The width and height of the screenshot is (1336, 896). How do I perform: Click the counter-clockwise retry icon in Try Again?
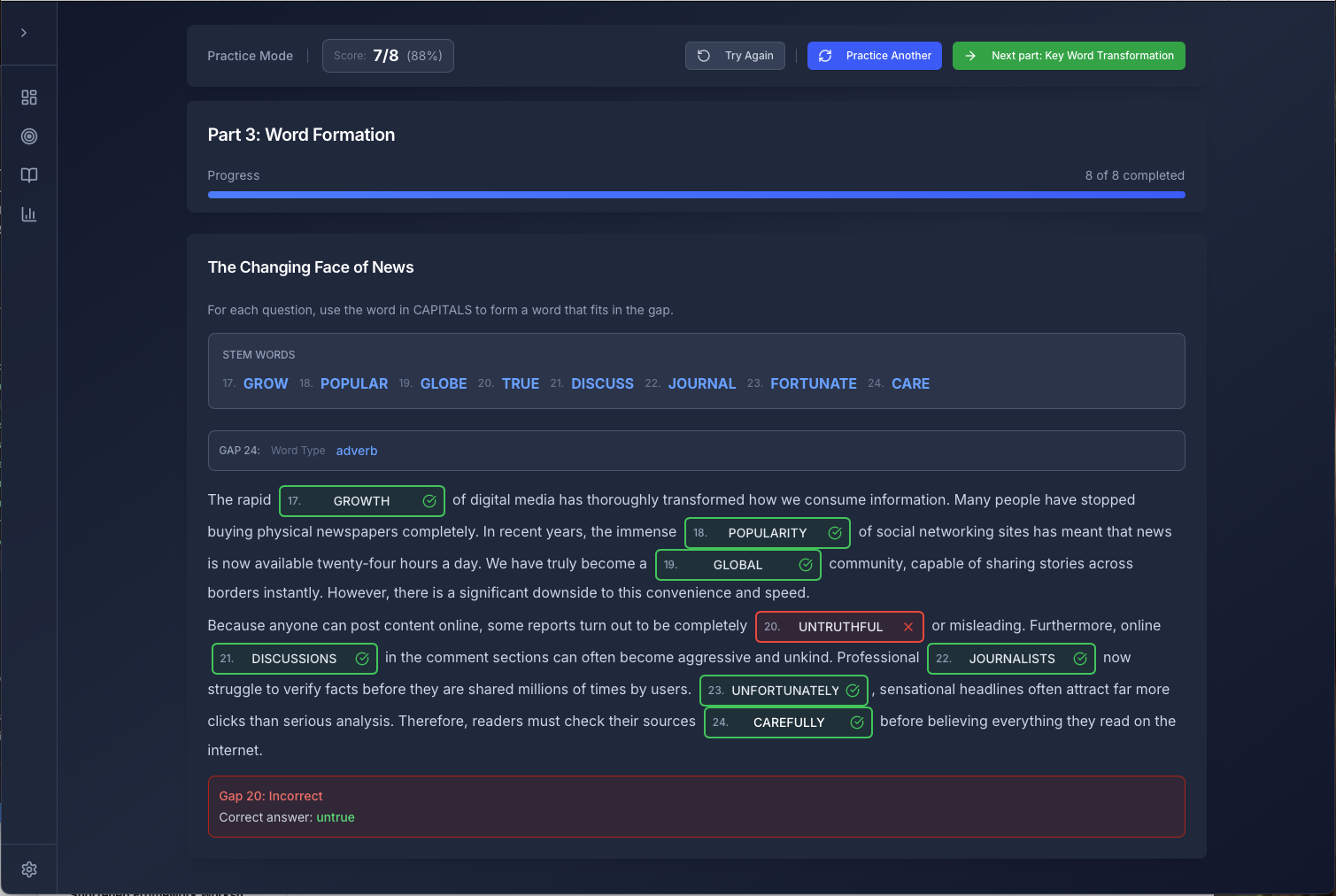click(704, 56)
